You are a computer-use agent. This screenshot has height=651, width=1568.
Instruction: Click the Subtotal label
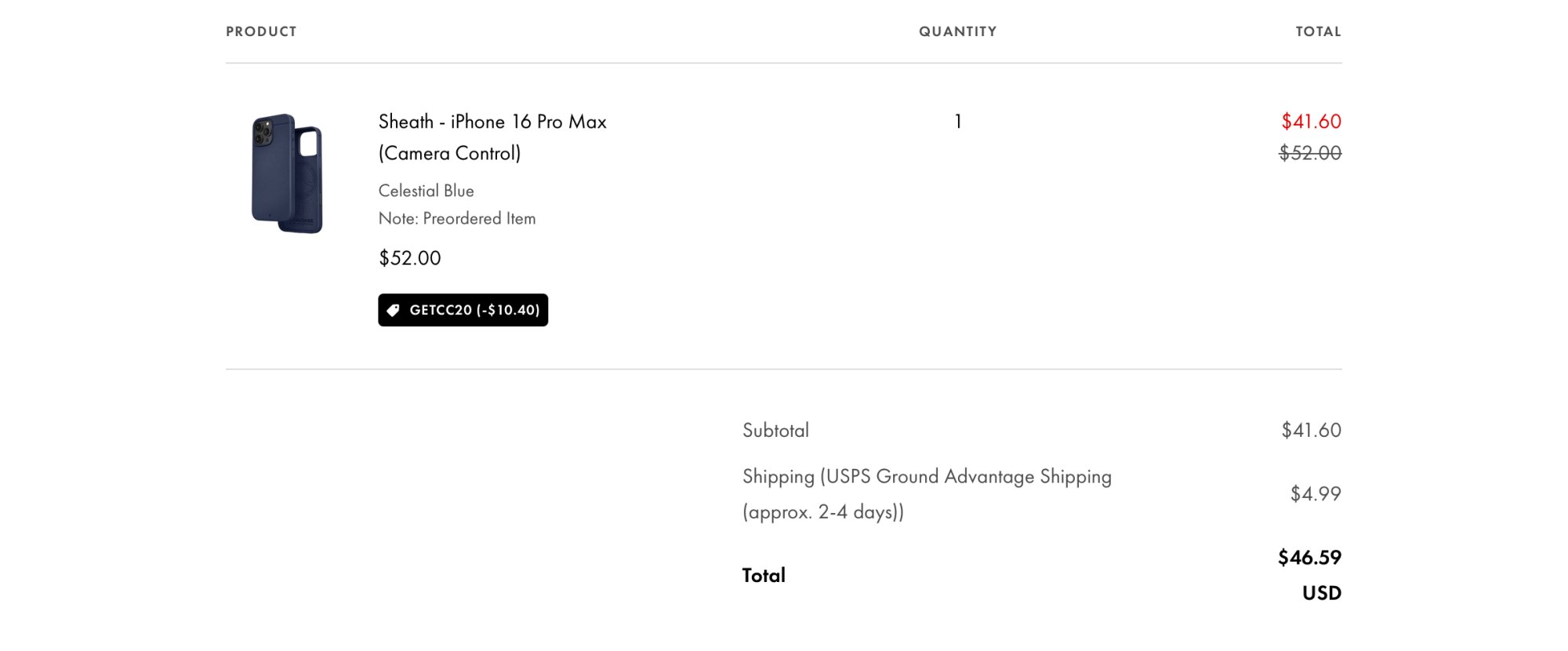[775, 431]
